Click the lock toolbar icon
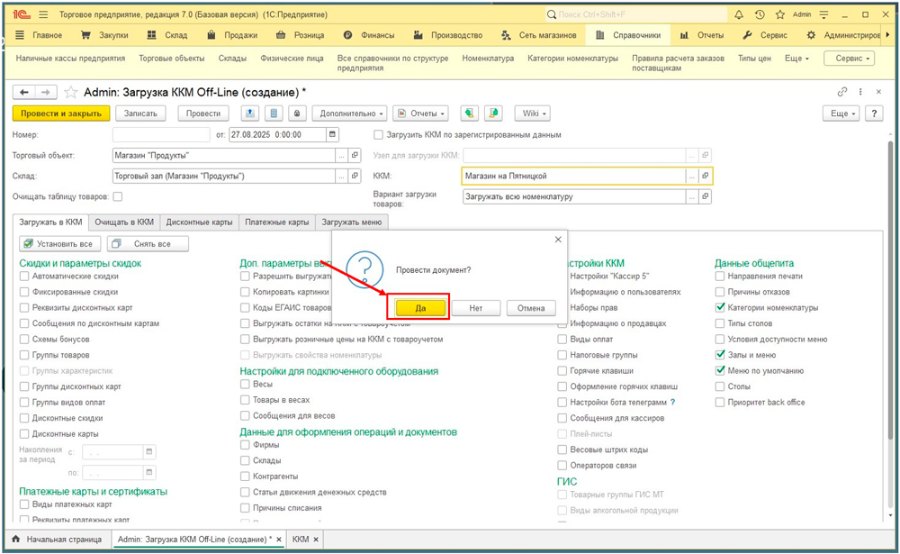Screen dimensions: 900x554 click(x=297, y=114)
